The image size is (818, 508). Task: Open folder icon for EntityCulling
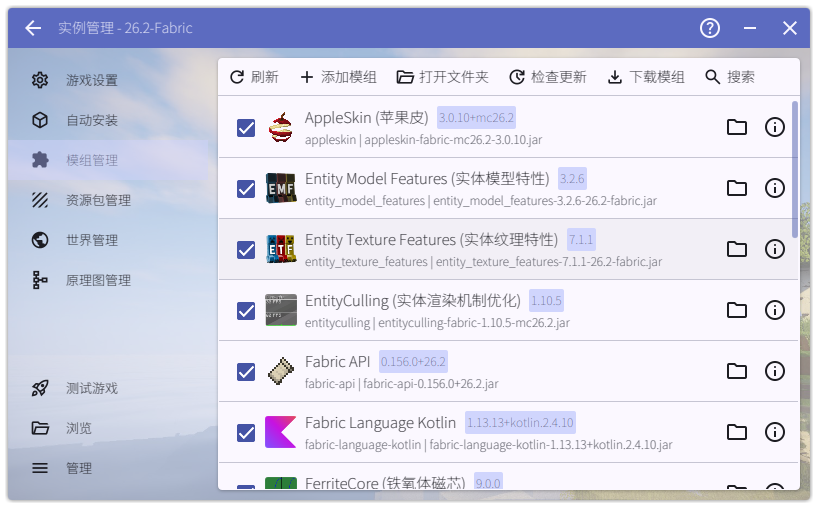pyautogui.click(x=737, y=310)
